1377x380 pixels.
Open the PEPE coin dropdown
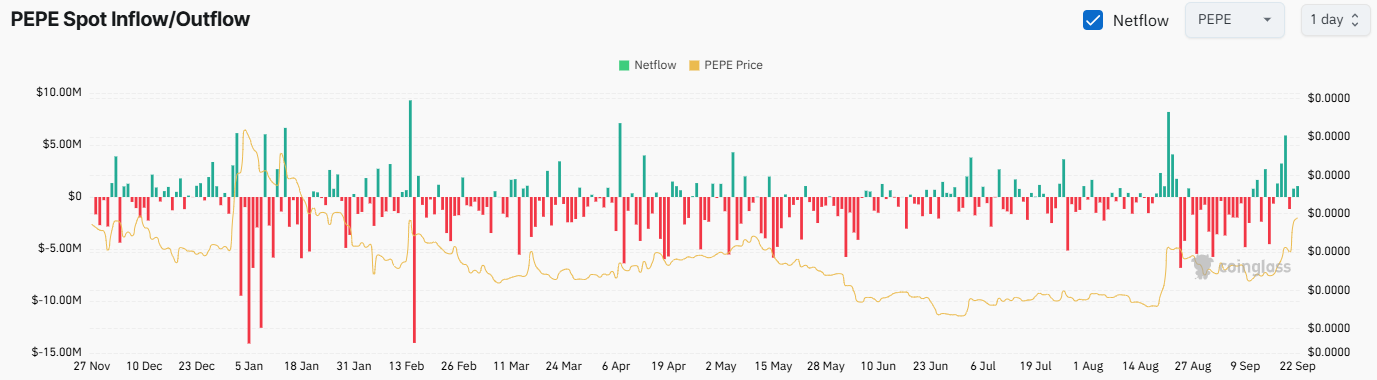pyautogui.click(x=1234, y=20)
